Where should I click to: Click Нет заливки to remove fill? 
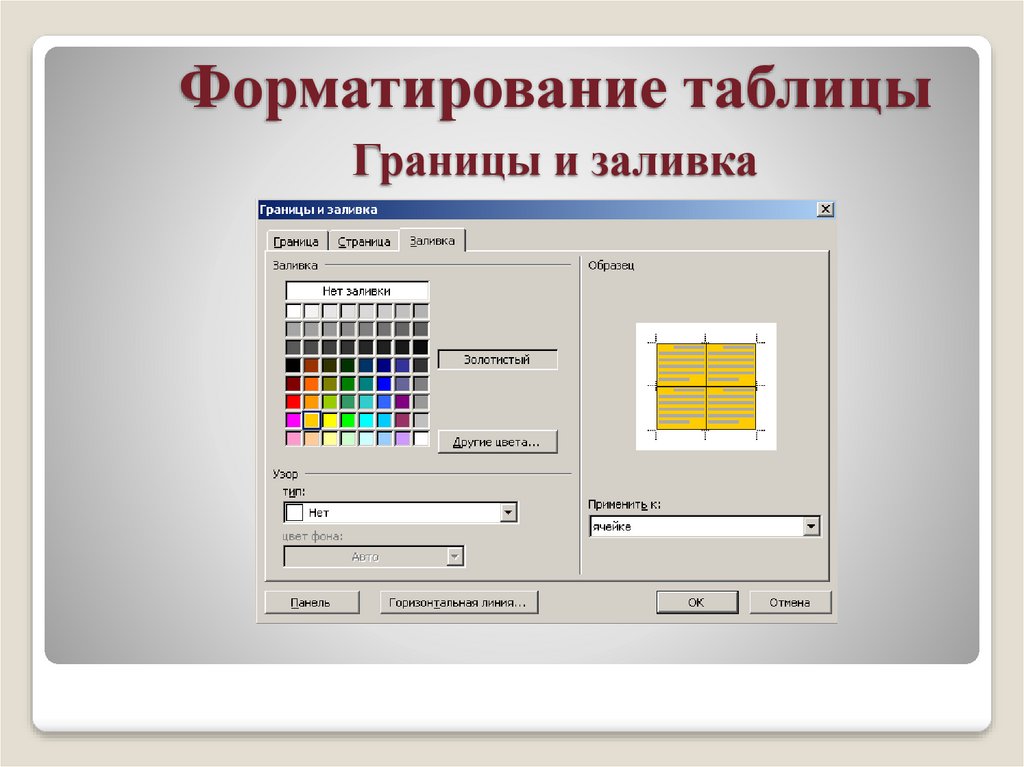tap(357, 290)
